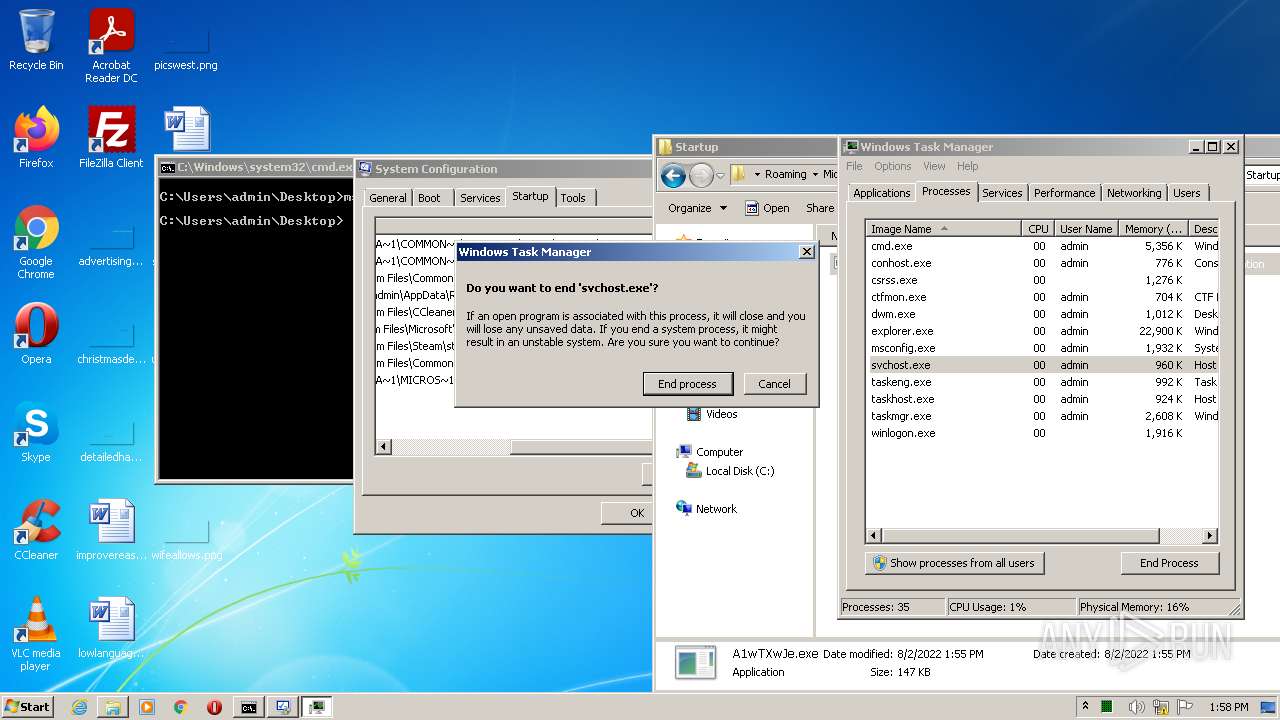This screenshot has height=720, width=1280.
Task: Switch to Services tab in Task Manager
Action: [1002, 193]
